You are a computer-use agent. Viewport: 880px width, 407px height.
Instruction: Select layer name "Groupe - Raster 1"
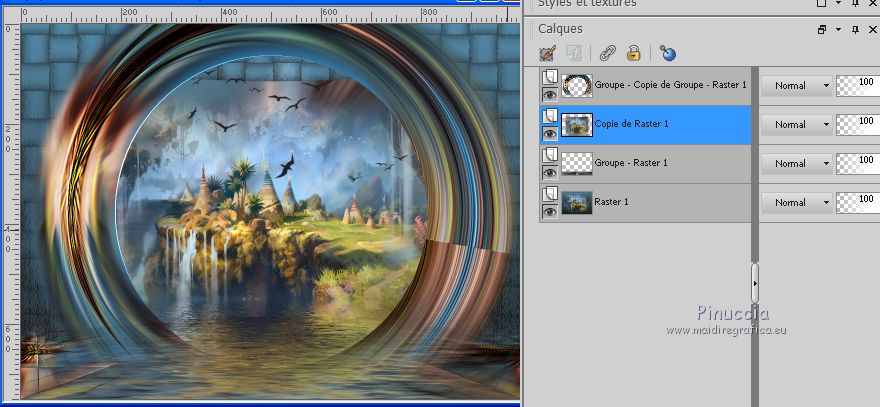tap(631, 163)
